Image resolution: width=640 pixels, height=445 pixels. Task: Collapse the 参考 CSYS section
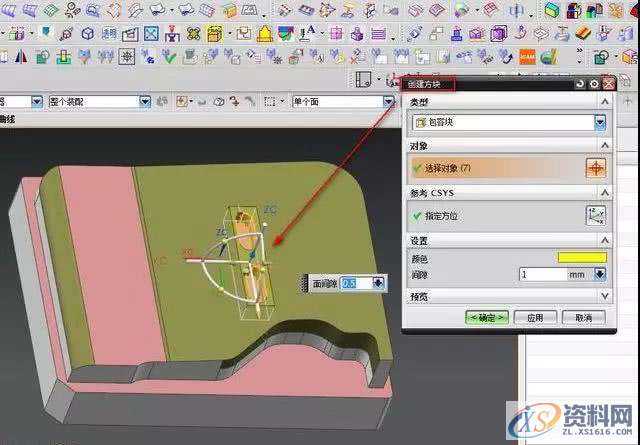pos(605,192)
